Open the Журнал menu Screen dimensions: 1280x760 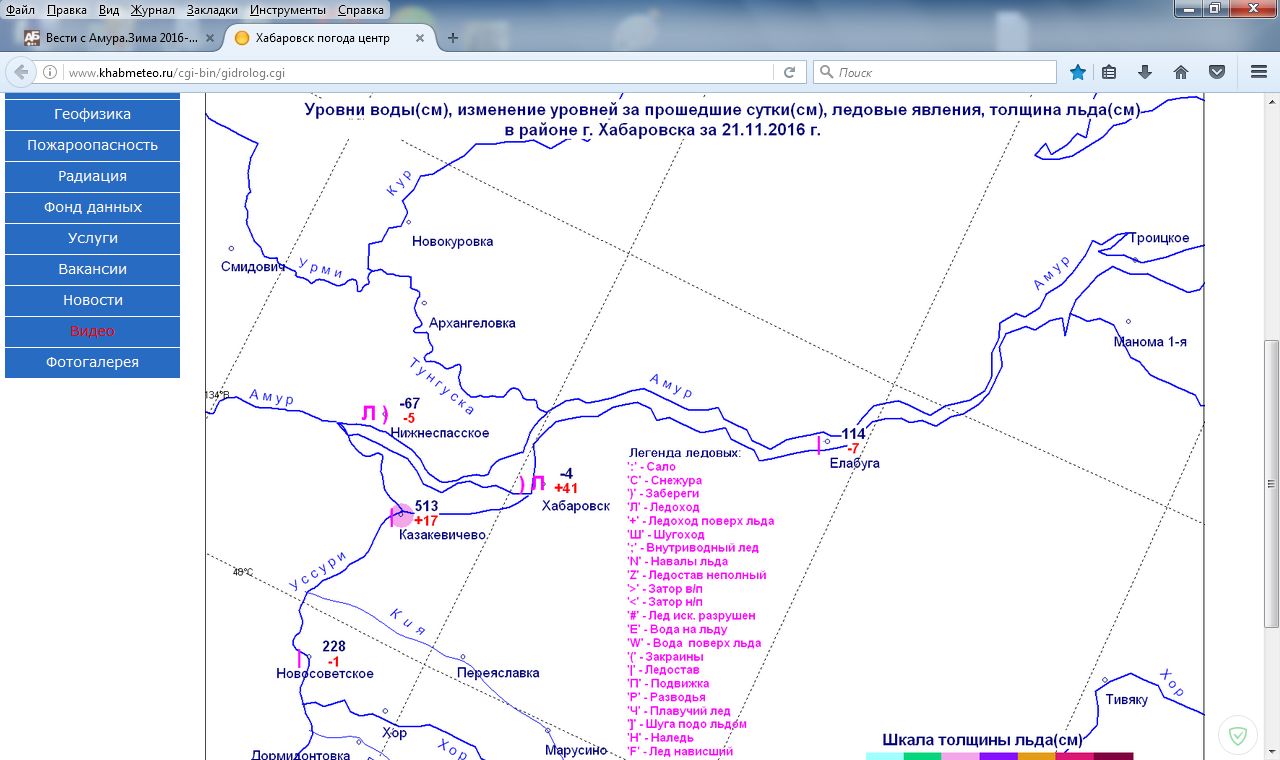coord(152,9)
